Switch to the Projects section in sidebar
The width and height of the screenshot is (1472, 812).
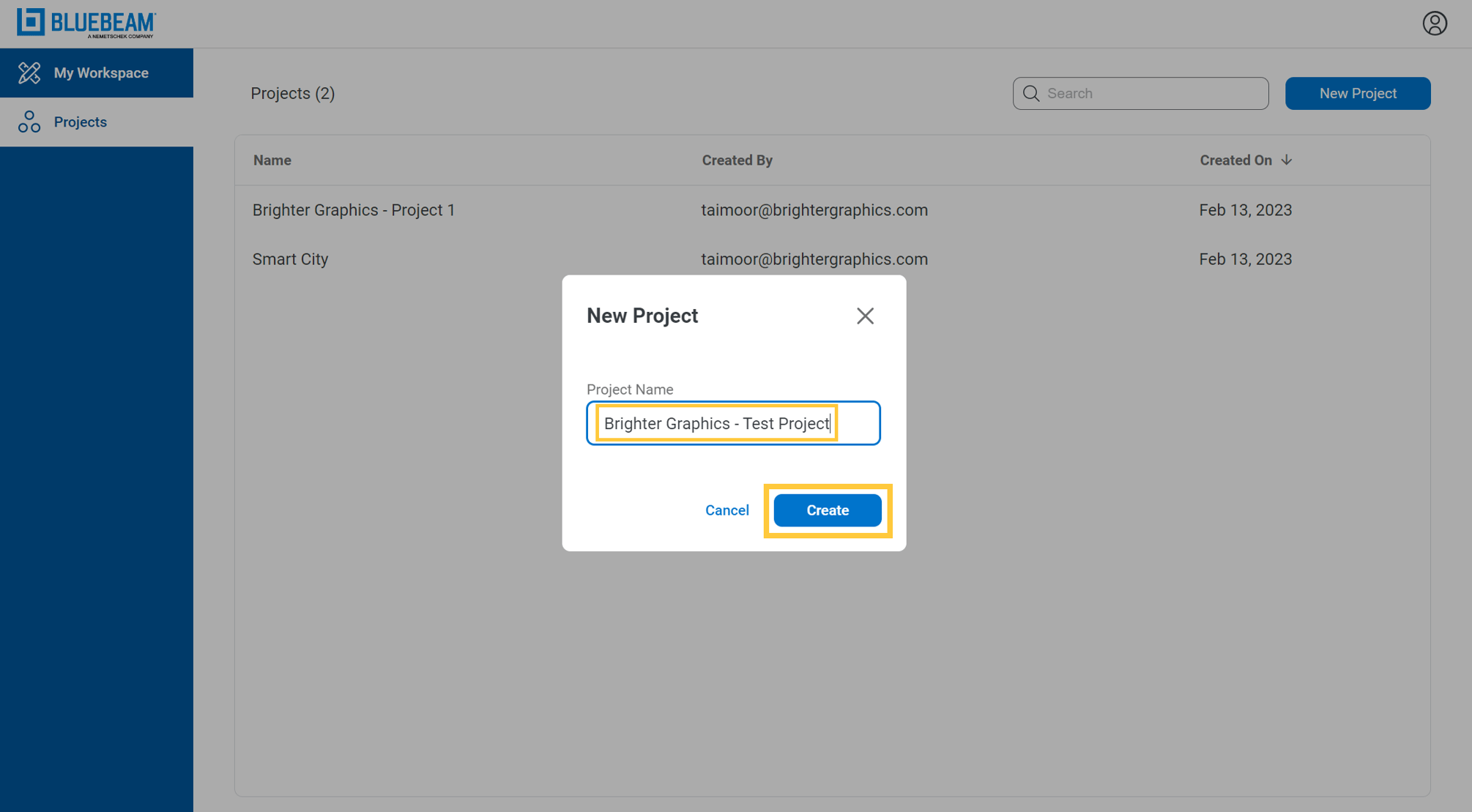tap(81, 121)
